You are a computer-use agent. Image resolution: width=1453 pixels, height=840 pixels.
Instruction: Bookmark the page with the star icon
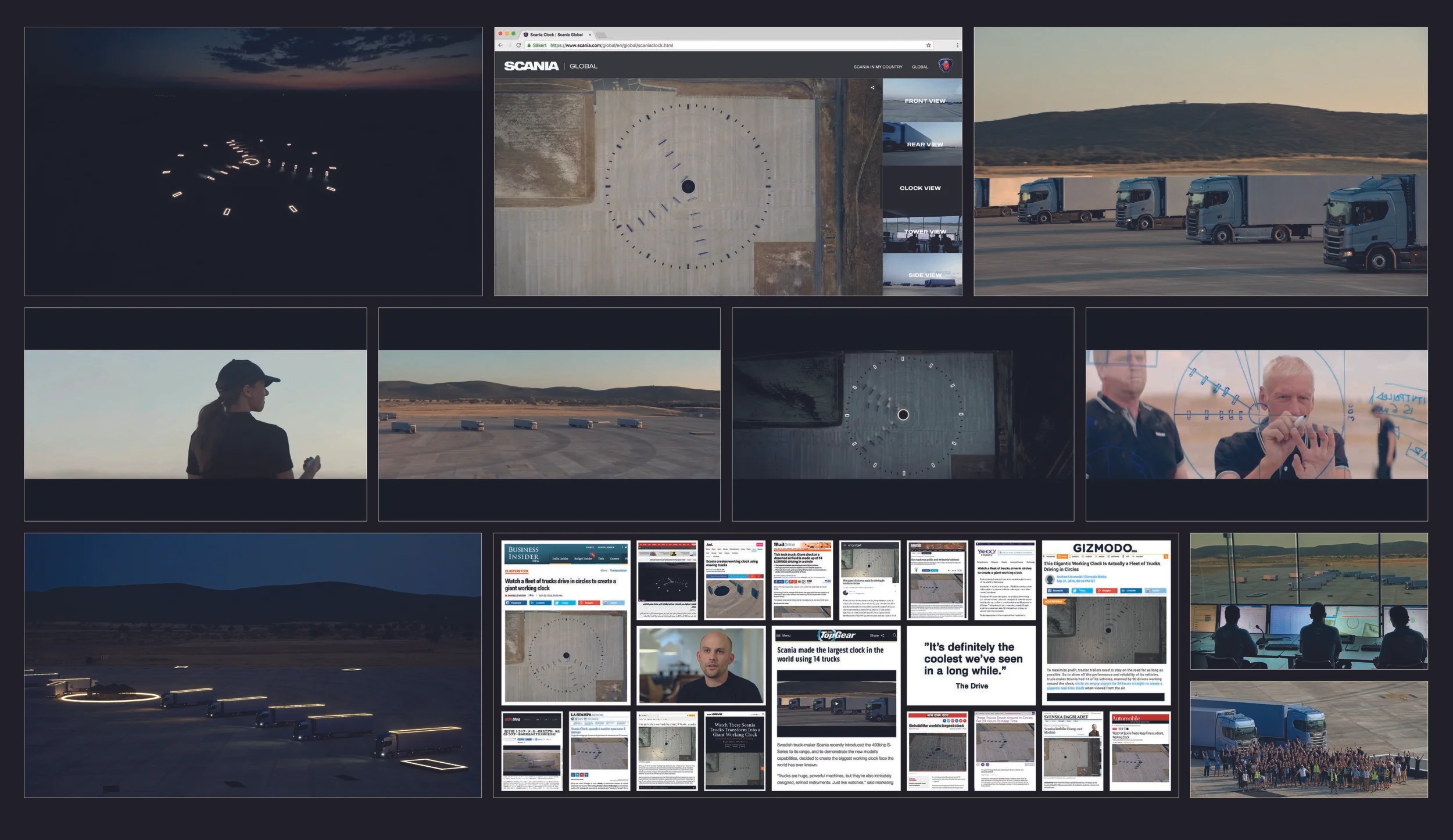[928, 45]
